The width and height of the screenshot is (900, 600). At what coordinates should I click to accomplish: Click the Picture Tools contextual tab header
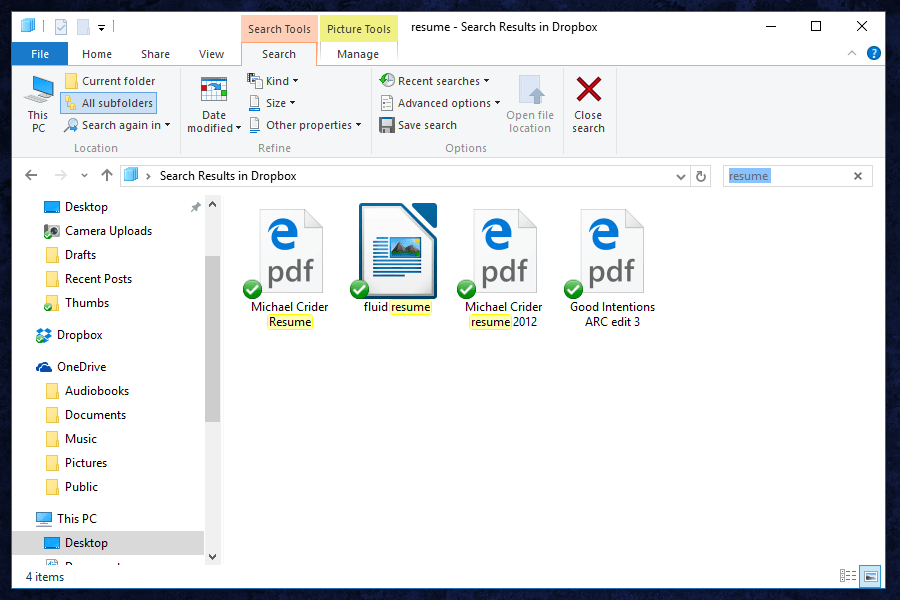click(x=359, y=29)
